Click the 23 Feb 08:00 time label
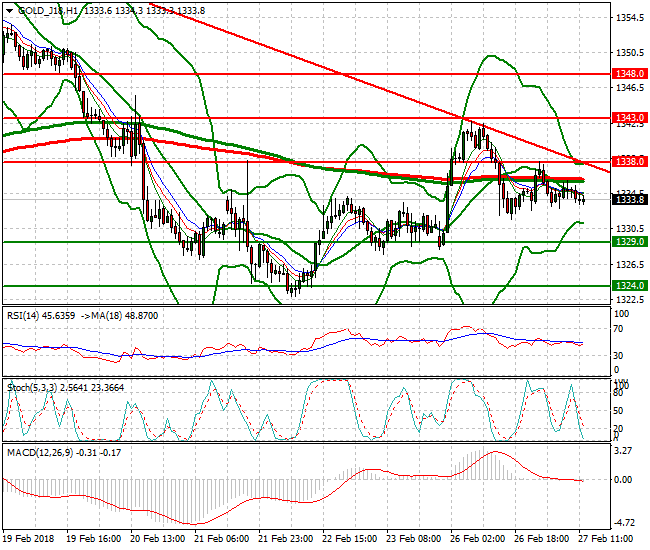Image resolution: width=650 pixels, height=550 pixels. pyautogui.click(x=414, y=539)
